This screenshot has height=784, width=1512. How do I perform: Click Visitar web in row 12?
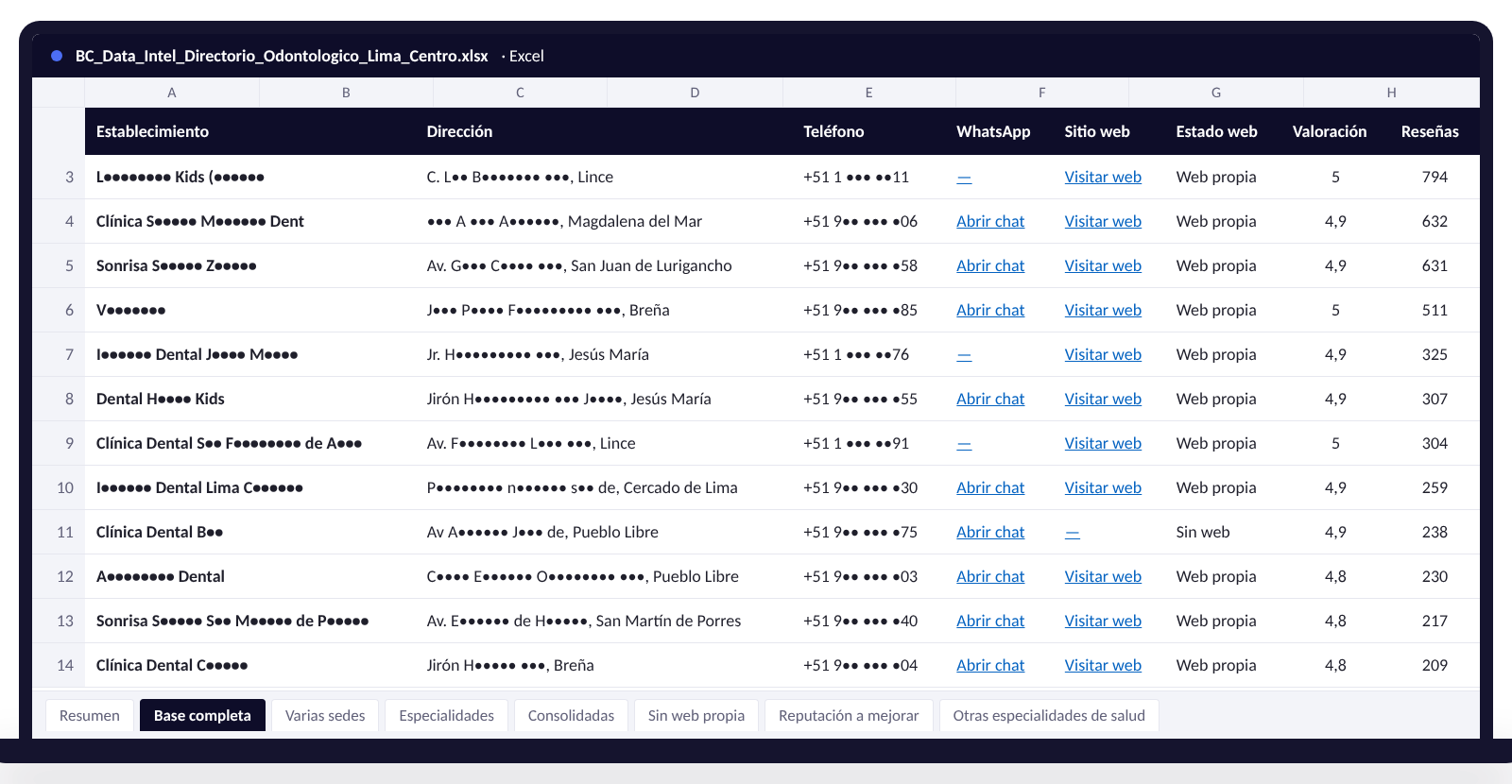tap(1103, 576)
